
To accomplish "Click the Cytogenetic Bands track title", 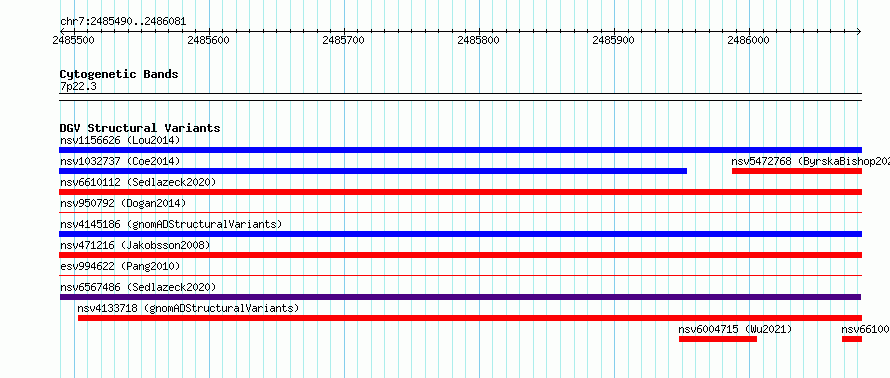I will (119, 74).
